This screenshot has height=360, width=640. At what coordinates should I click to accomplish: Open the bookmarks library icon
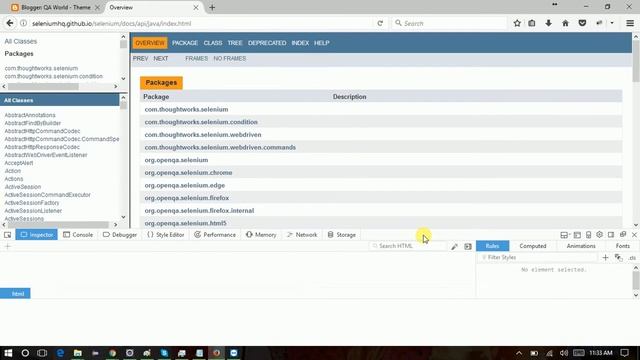click(531, 23)
